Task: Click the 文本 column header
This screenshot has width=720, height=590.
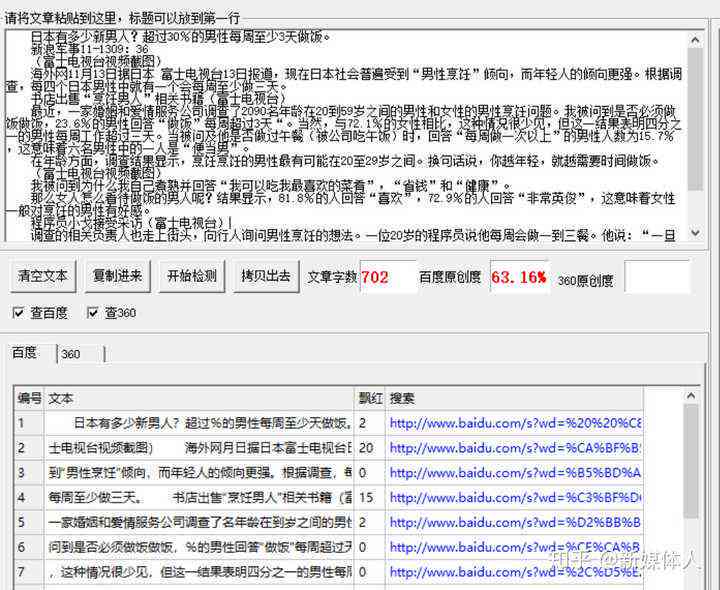Action: pos(199,398)
